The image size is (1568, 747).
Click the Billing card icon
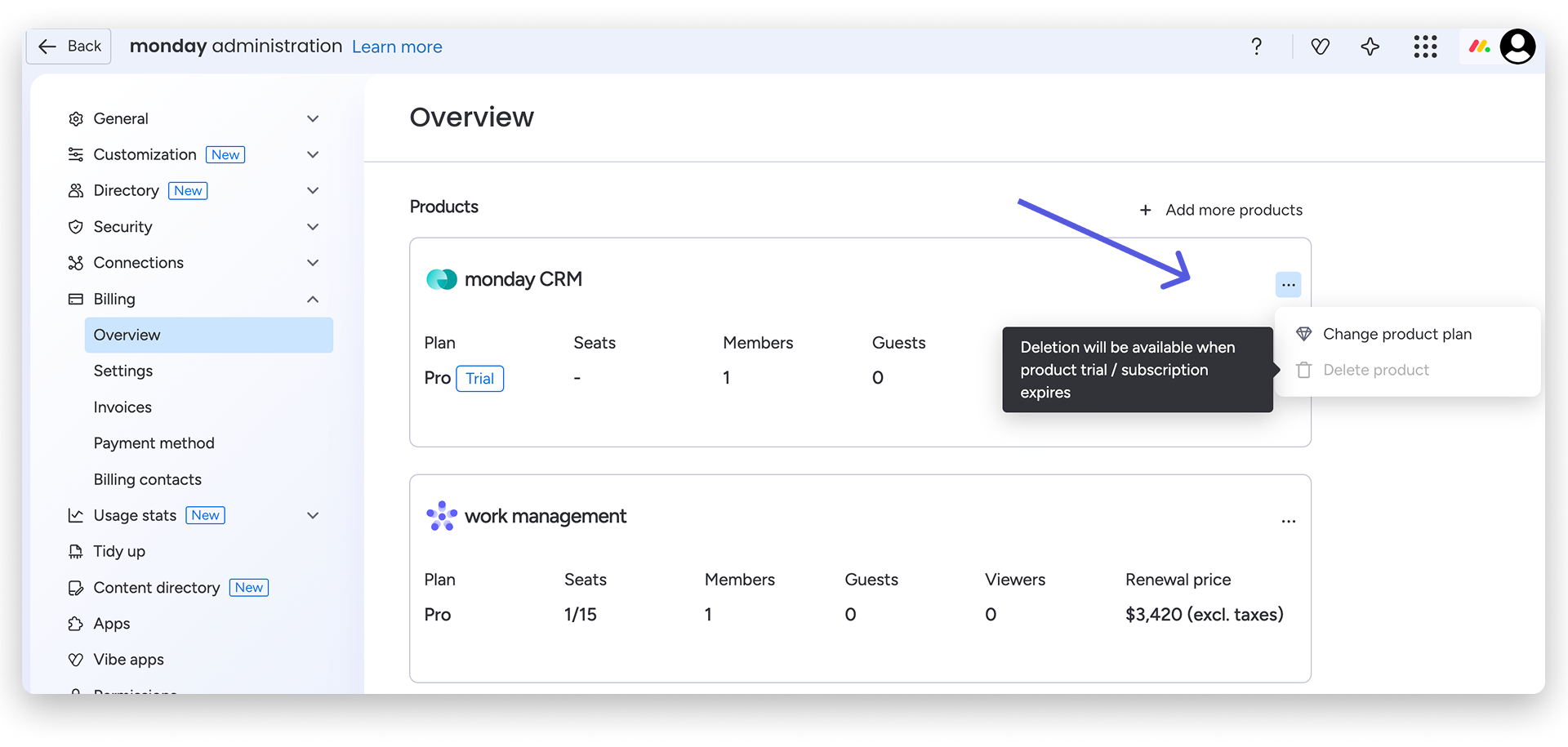click(x=76, y=300)
